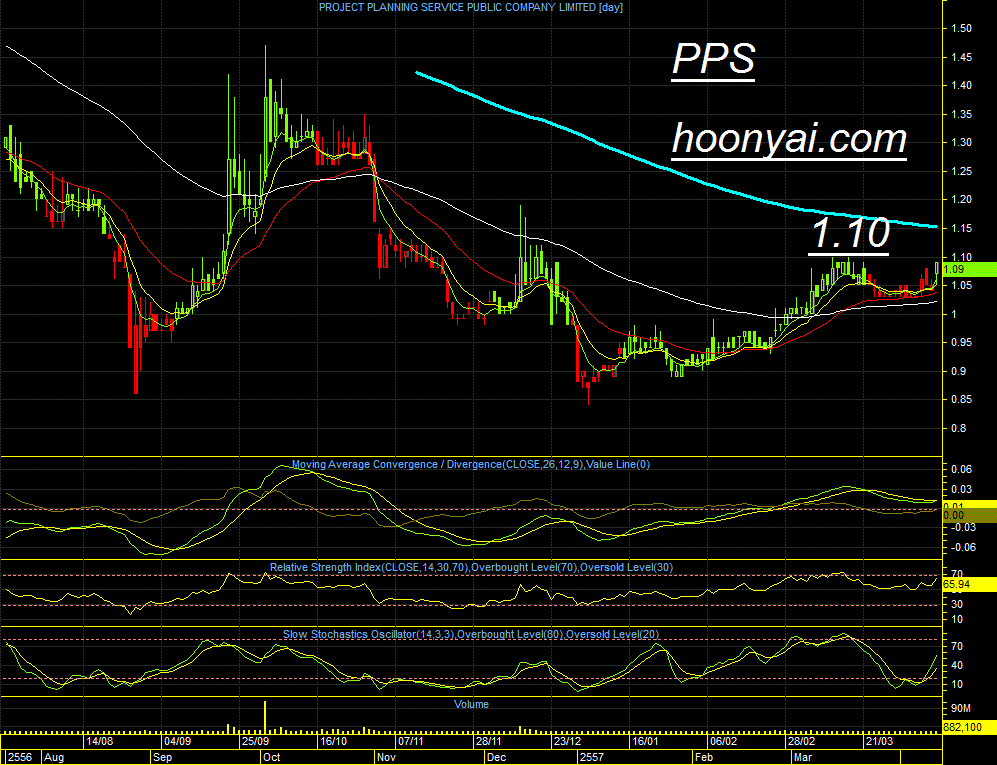Screen dimensions: 997x765
Task: Click the 23/12 date axis label
Action: click(567, 741)
